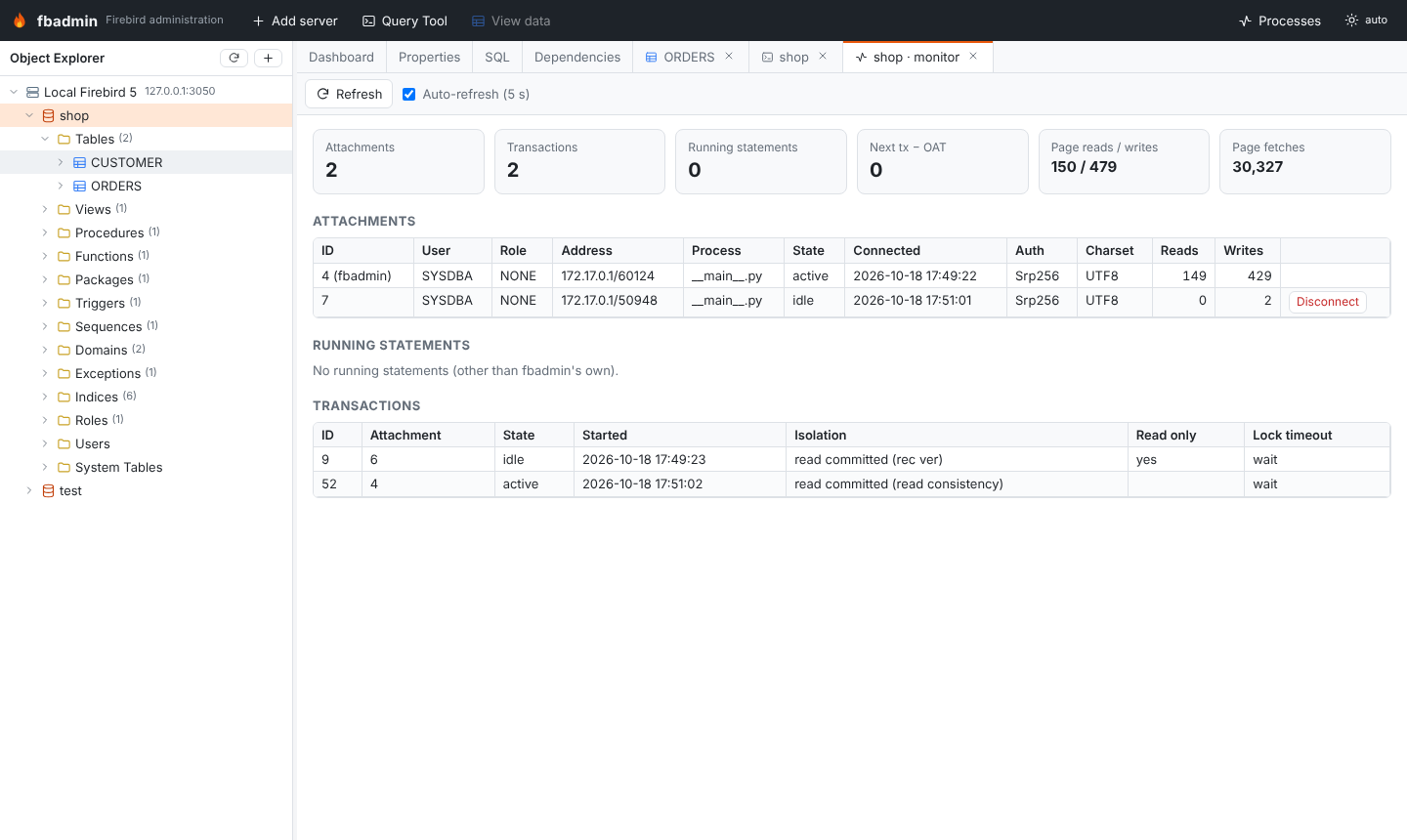Viewport: 1407px width, 840px height.
Task: Click attachment row '4 (fbadmin)'
Action: tap(851, 275)
